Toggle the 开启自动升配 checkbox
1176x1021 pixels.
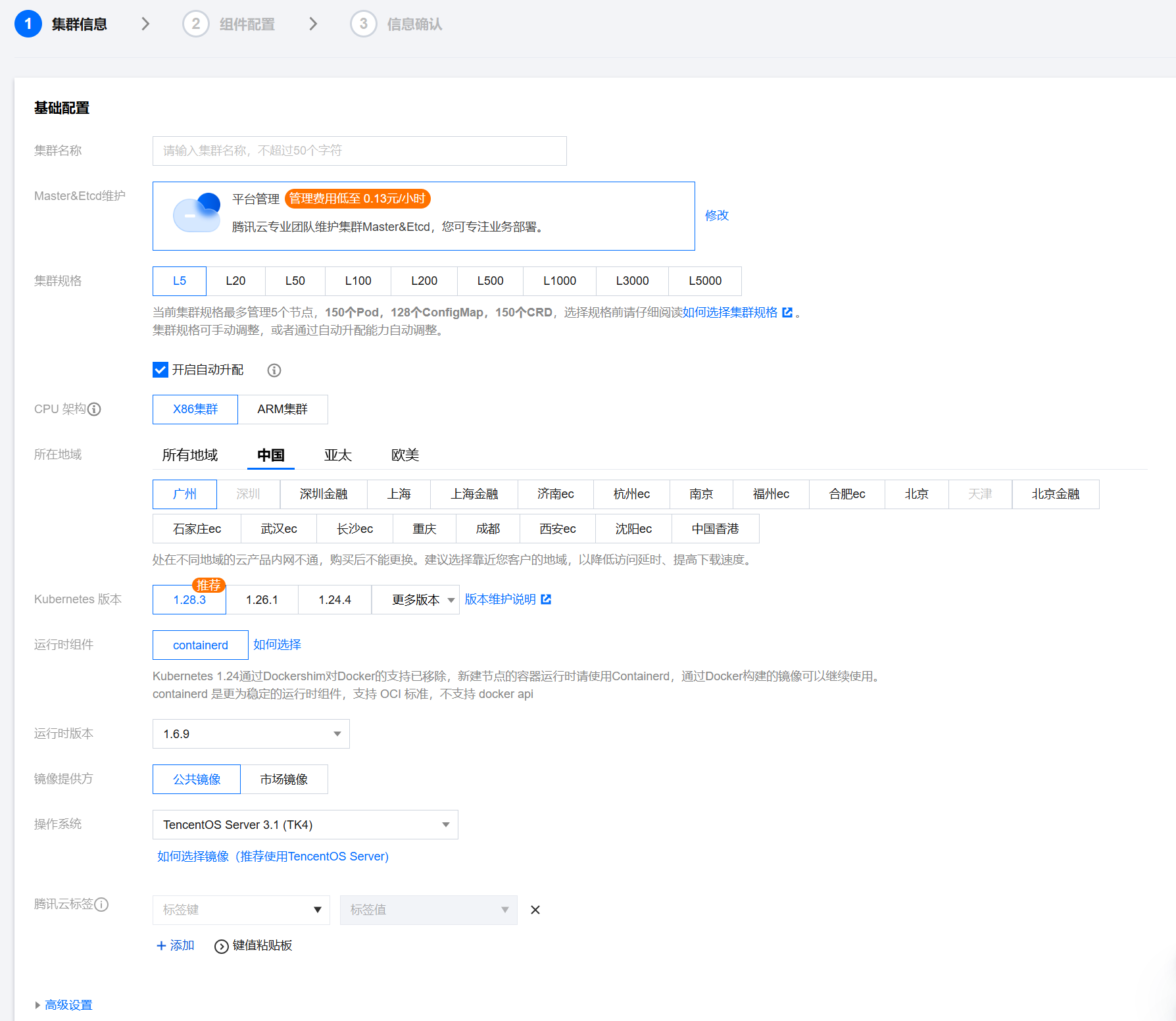click(160, 370)
